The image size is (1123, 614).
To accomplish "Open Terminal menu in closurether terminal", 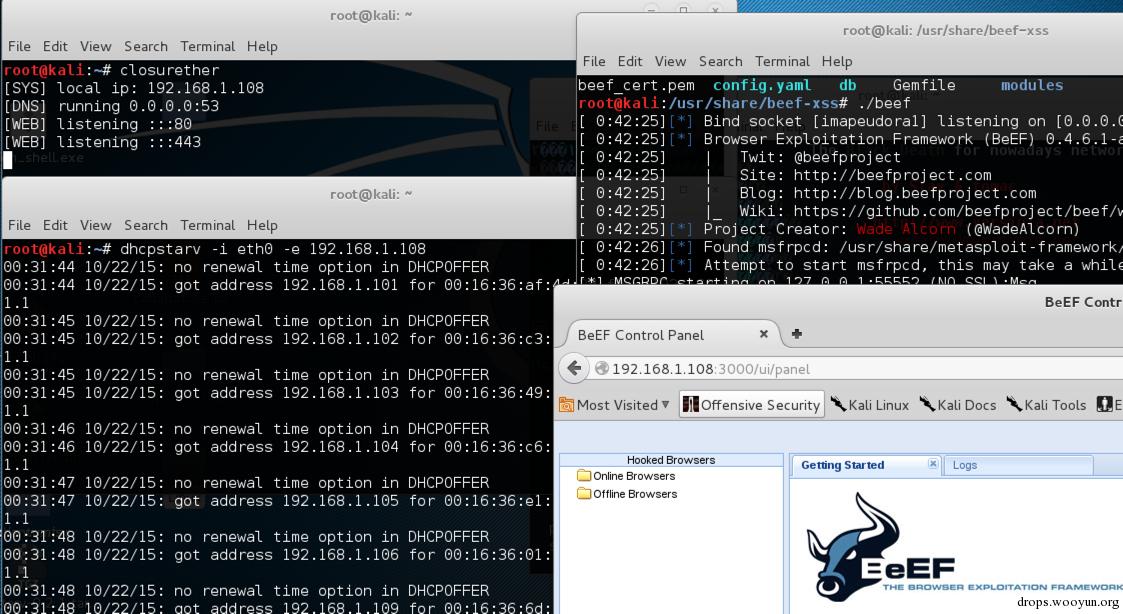I will point(208,47).
